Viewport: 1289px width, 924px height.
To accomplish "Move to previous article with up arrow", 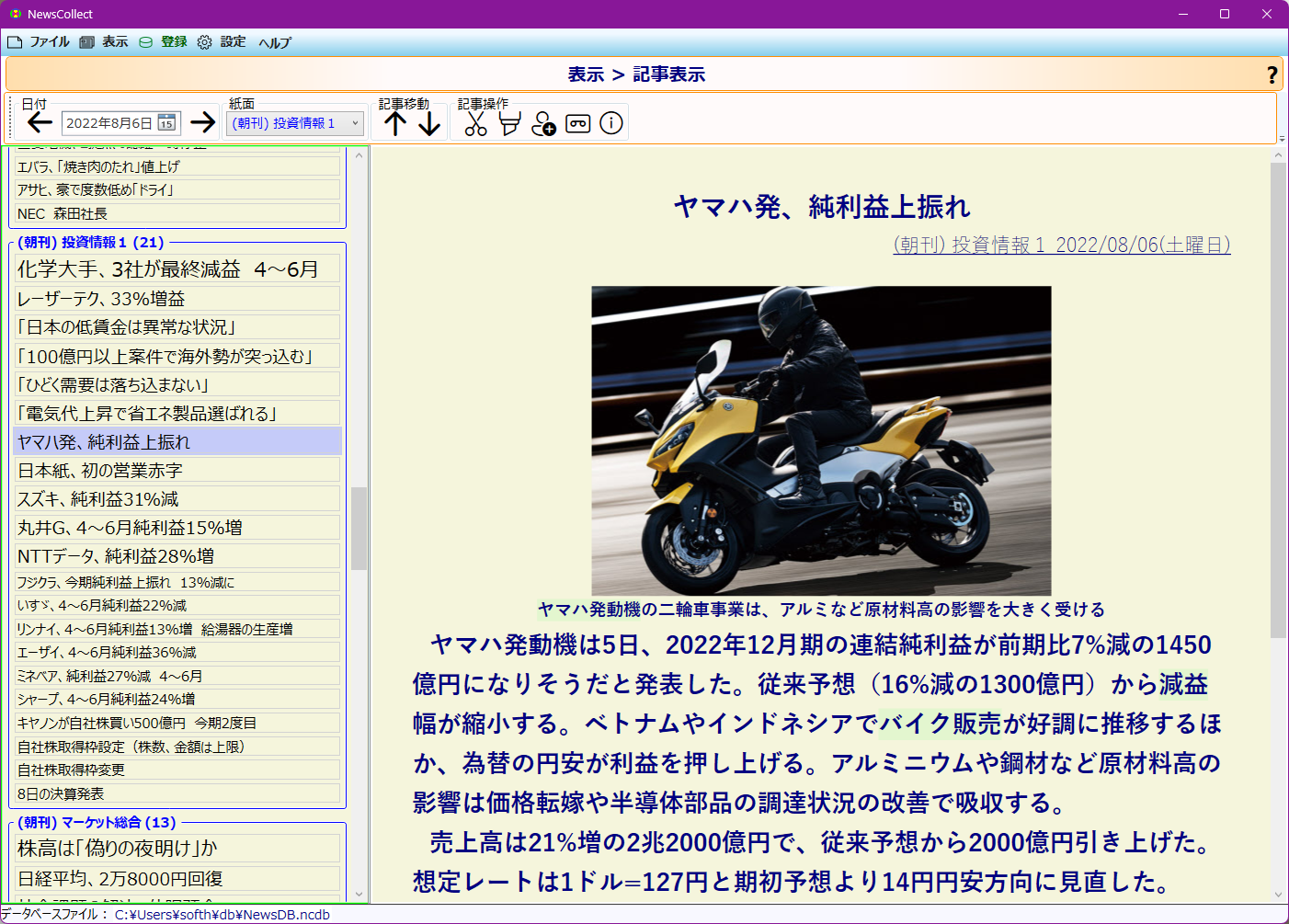I will coord(395,123).
